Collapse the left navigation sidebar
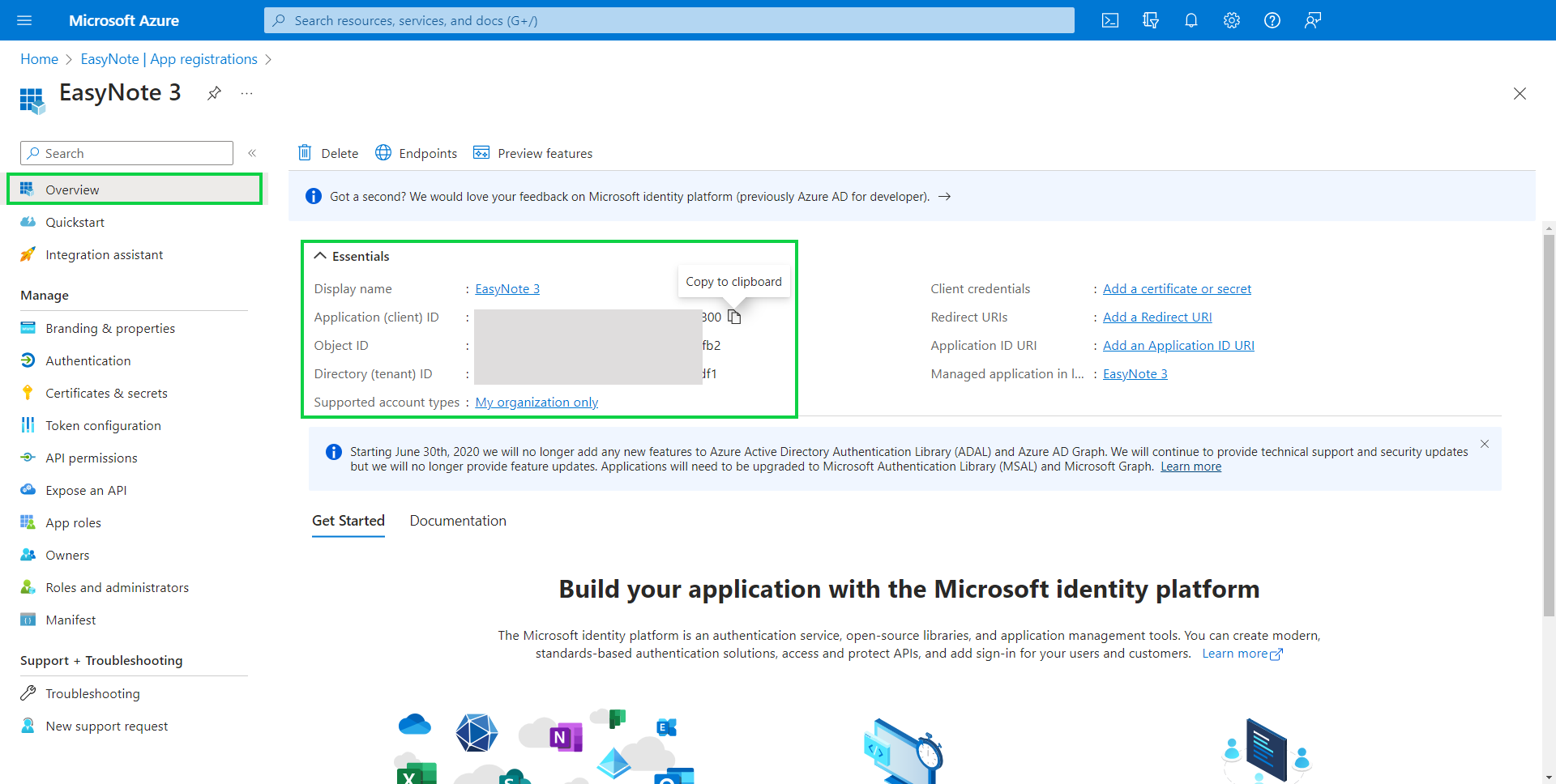 [x=252, y=153]
